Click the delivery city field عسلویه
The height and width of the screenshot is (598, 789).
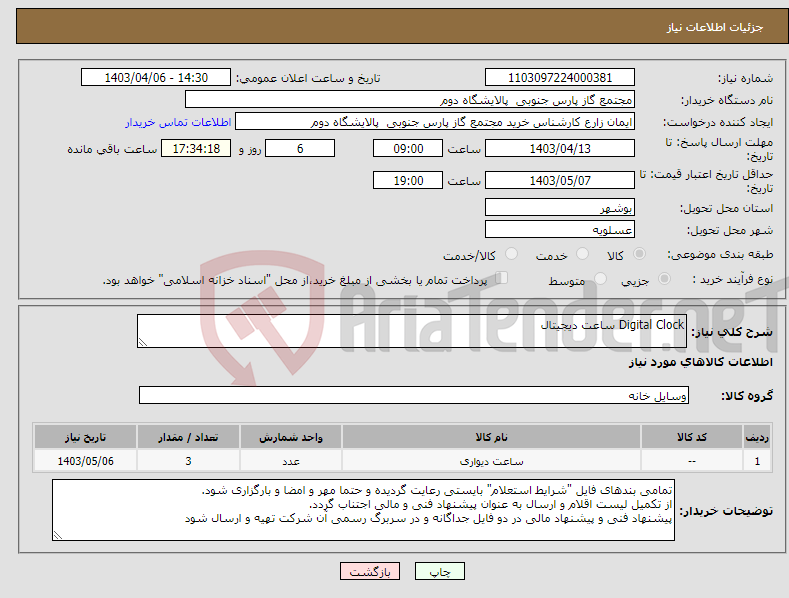point(560,230)
